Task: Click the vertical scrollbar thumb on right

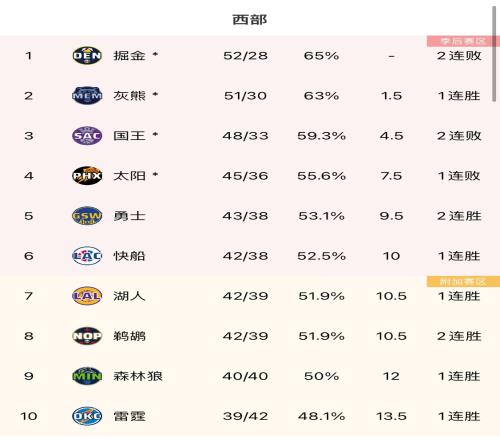Action: coord(494,53)
